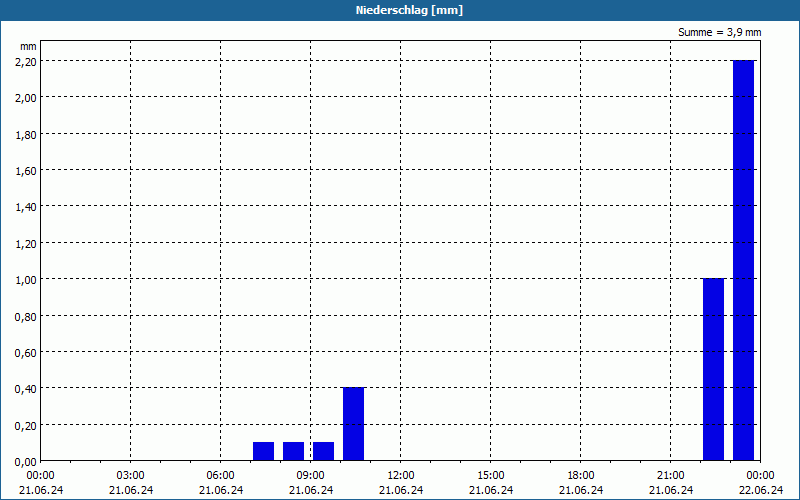Click the 1,00 y-axis label
This screenshot has height=500, width=800.
[26, 280]
